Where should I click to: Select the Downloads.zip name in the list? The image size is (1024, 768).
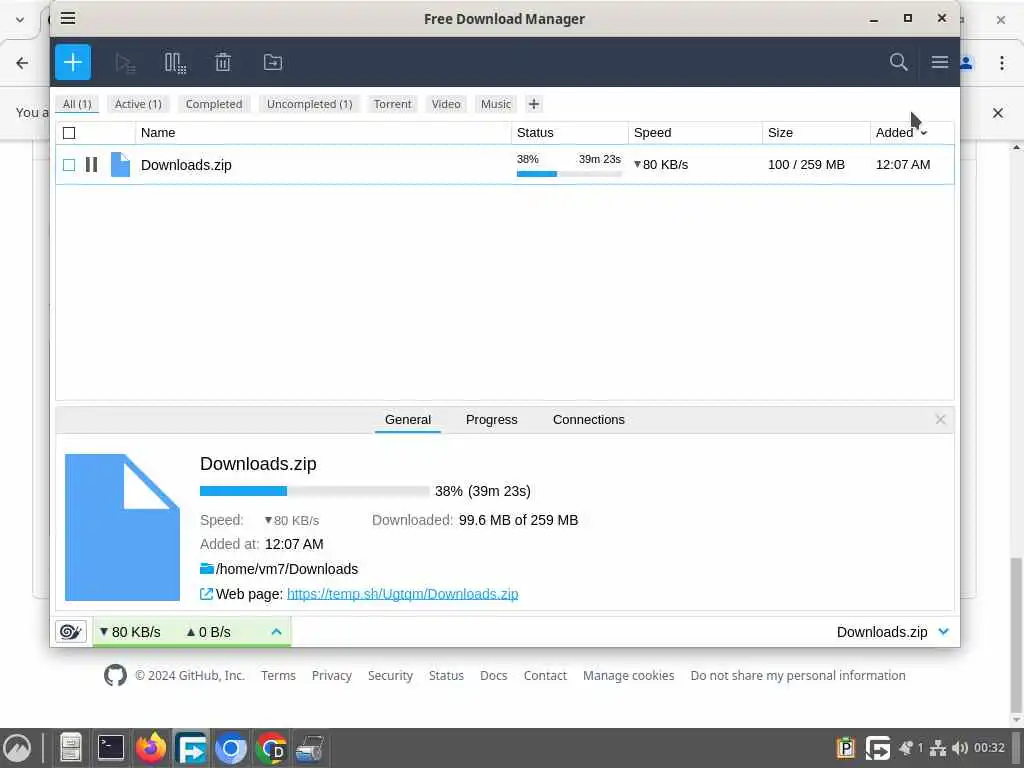tap(186, 165)
